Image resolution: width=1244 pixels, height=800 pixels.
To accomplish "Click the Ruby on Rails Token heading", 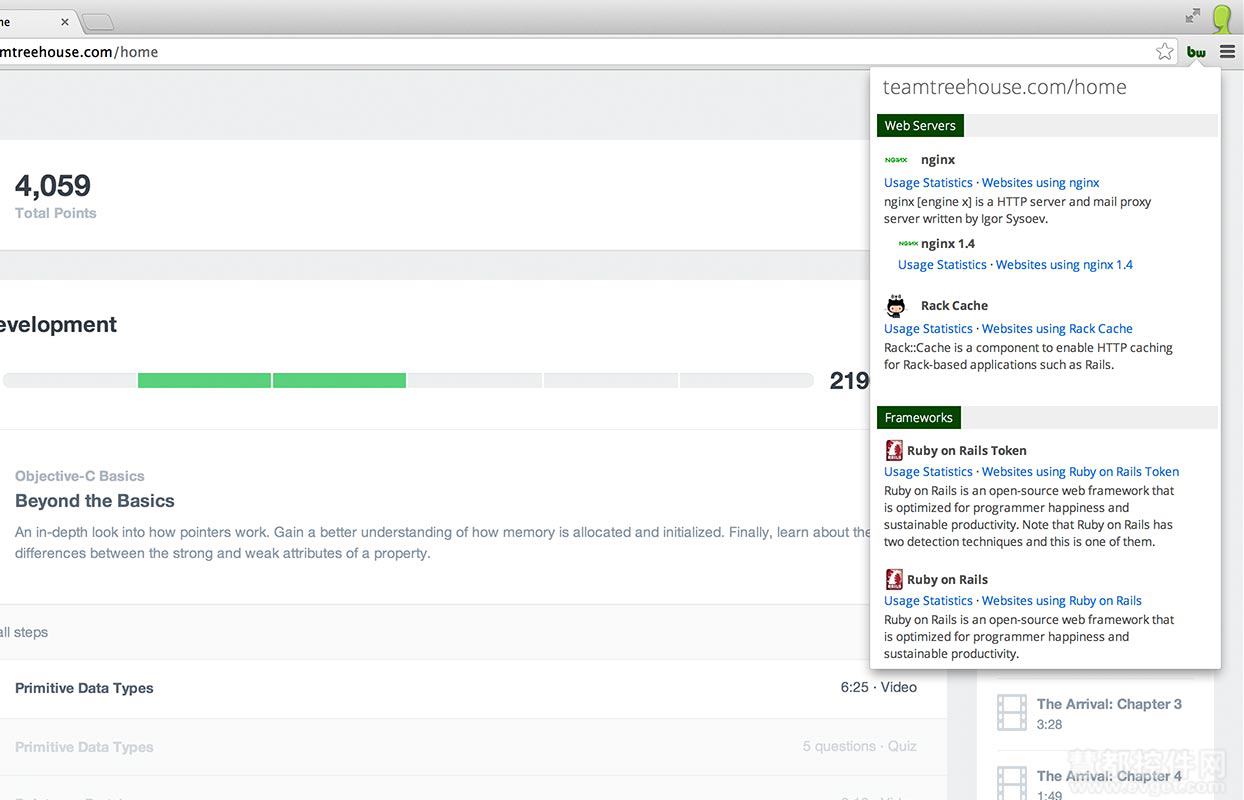I will 966,451.
